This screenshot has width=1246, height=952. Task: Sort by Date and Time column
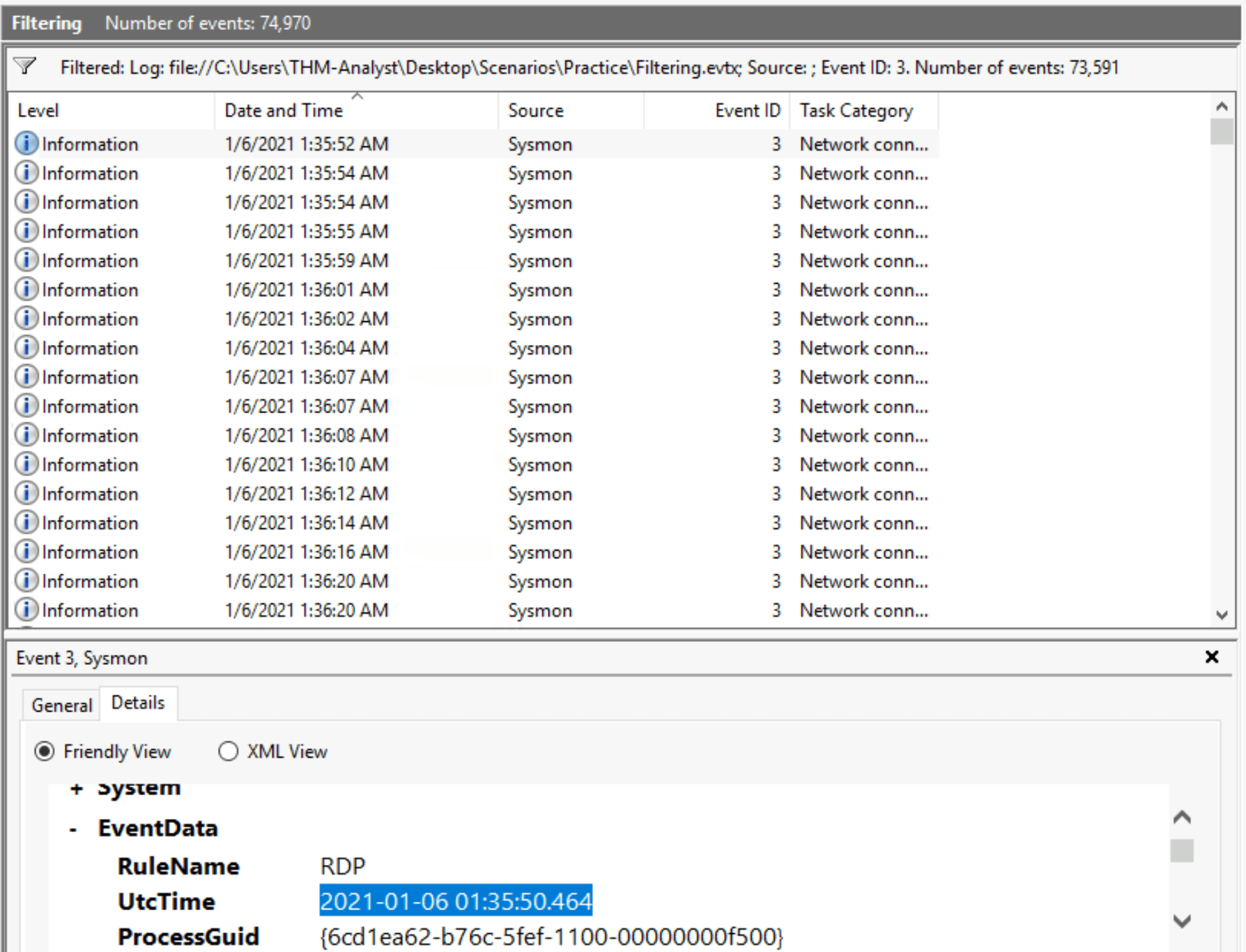pos(356,110)
